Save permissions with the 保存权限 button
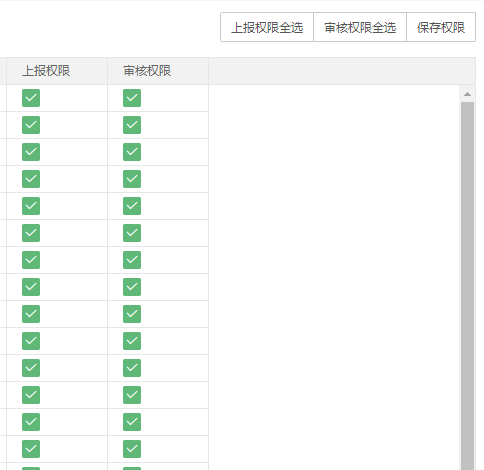This screenshot has width=484, height=470. (x=441, y=27)
